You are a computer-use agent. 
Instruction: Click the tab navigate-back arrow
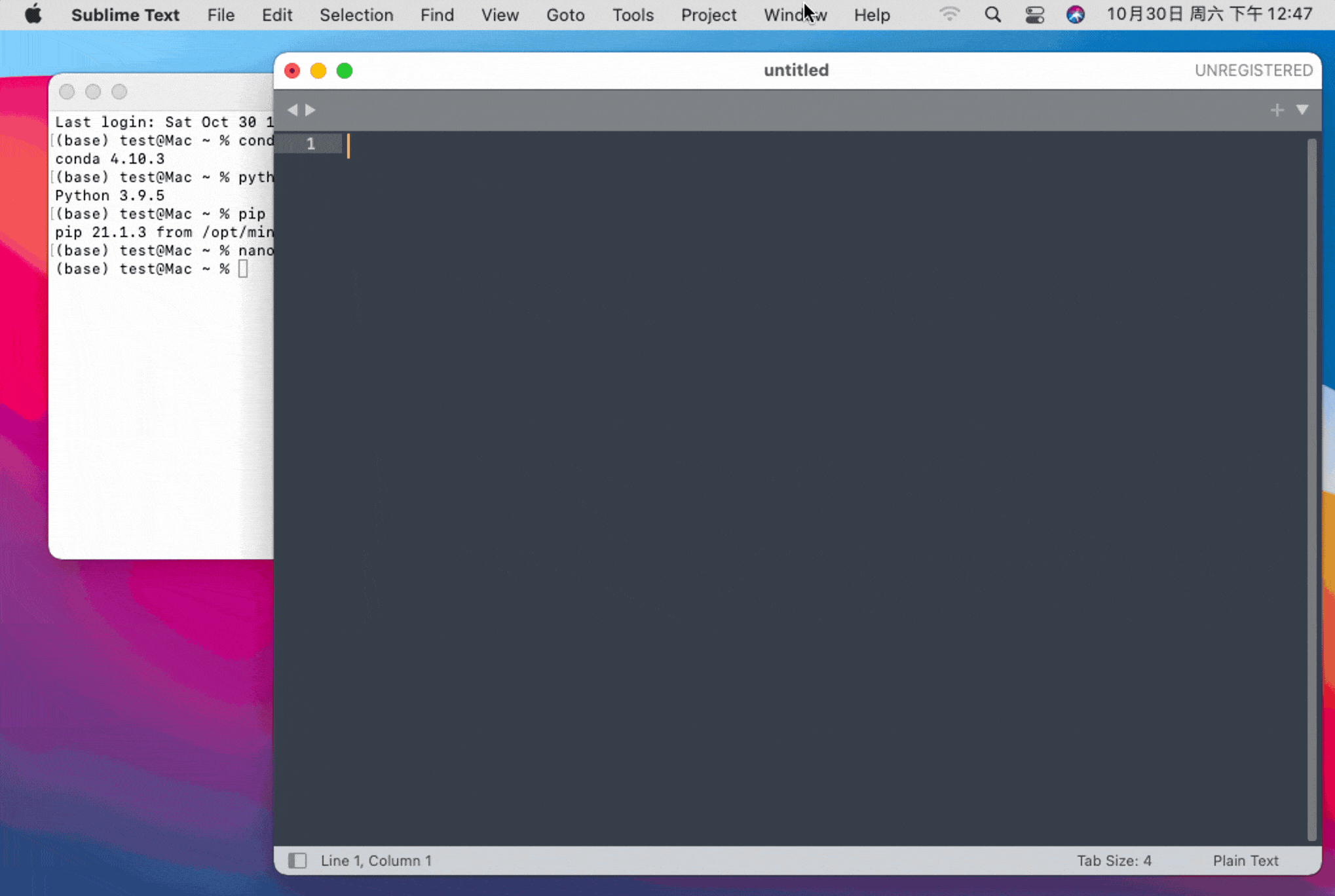tap(292, 110)
